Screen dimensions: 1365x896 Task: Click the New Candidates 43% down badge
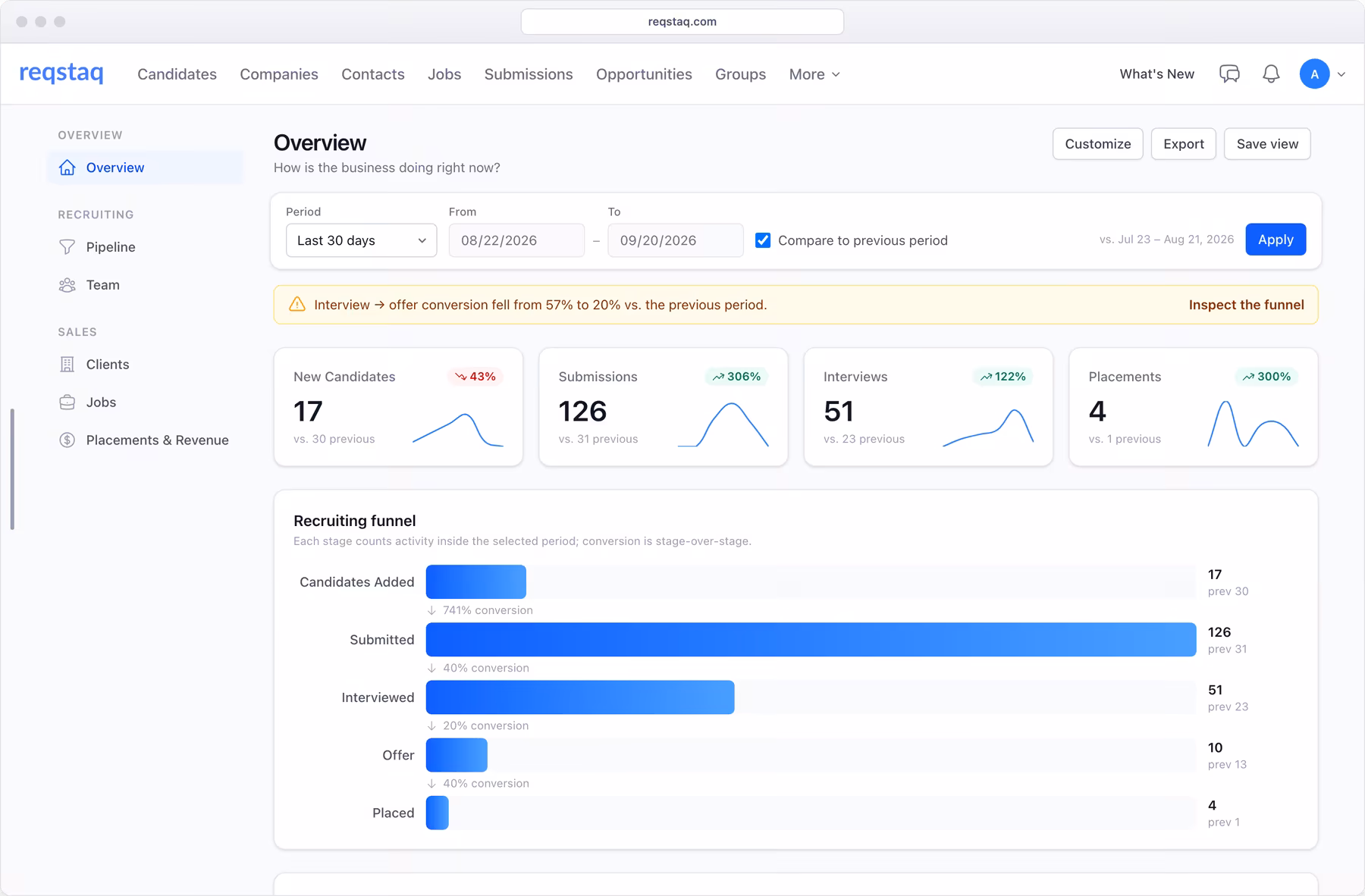[475, 377]
